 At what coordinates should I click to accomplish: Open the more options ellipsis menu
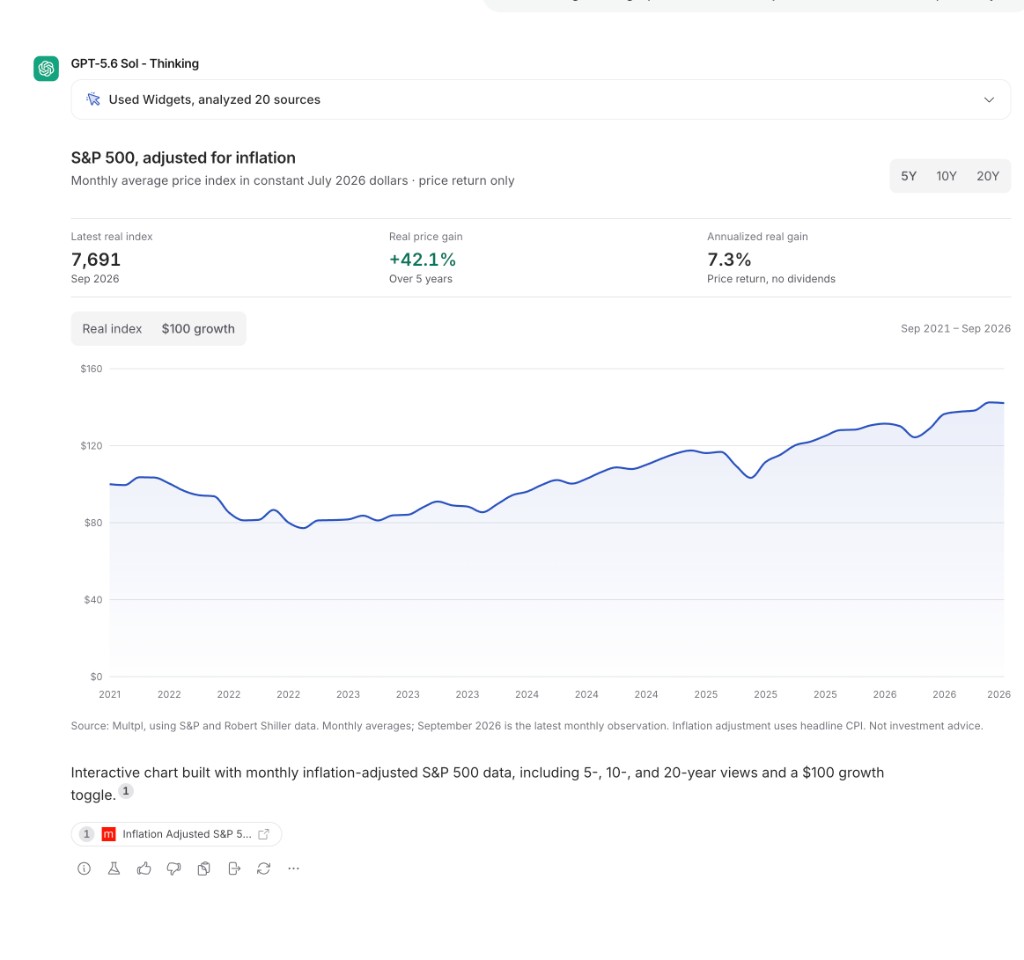tap(294, 869)
